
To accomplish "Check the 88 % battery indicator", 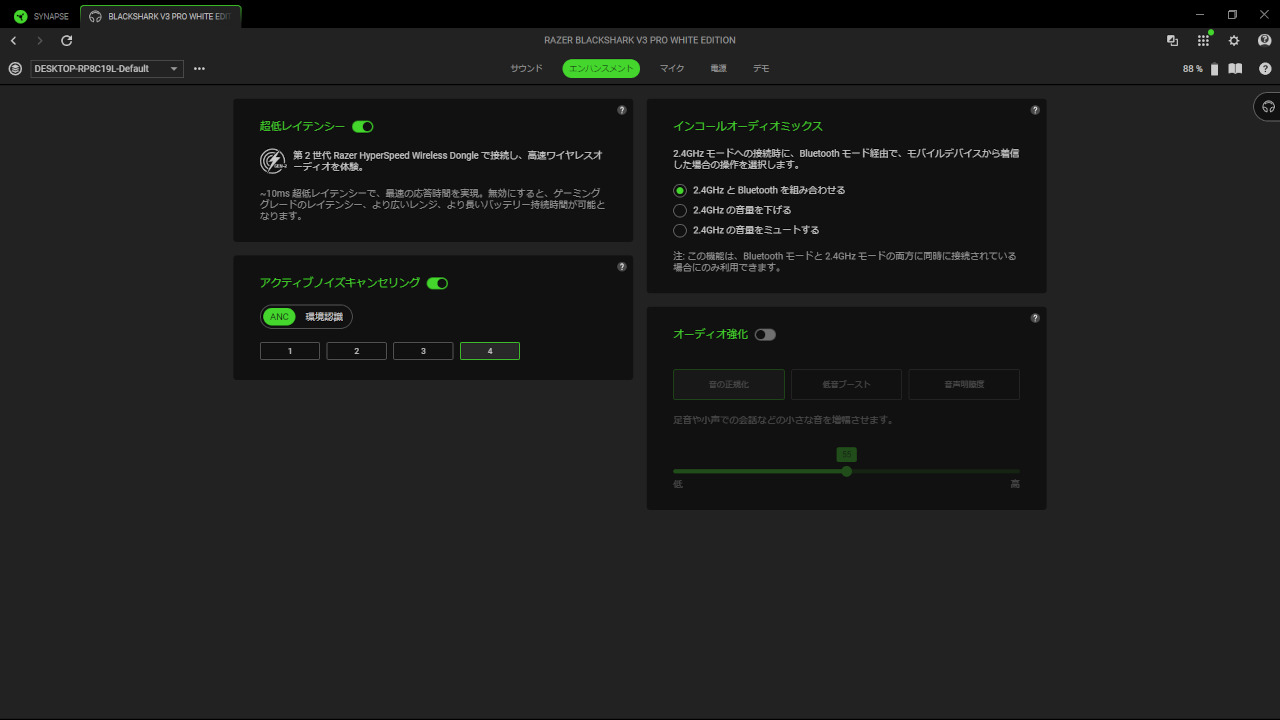I will (1200, 69).
